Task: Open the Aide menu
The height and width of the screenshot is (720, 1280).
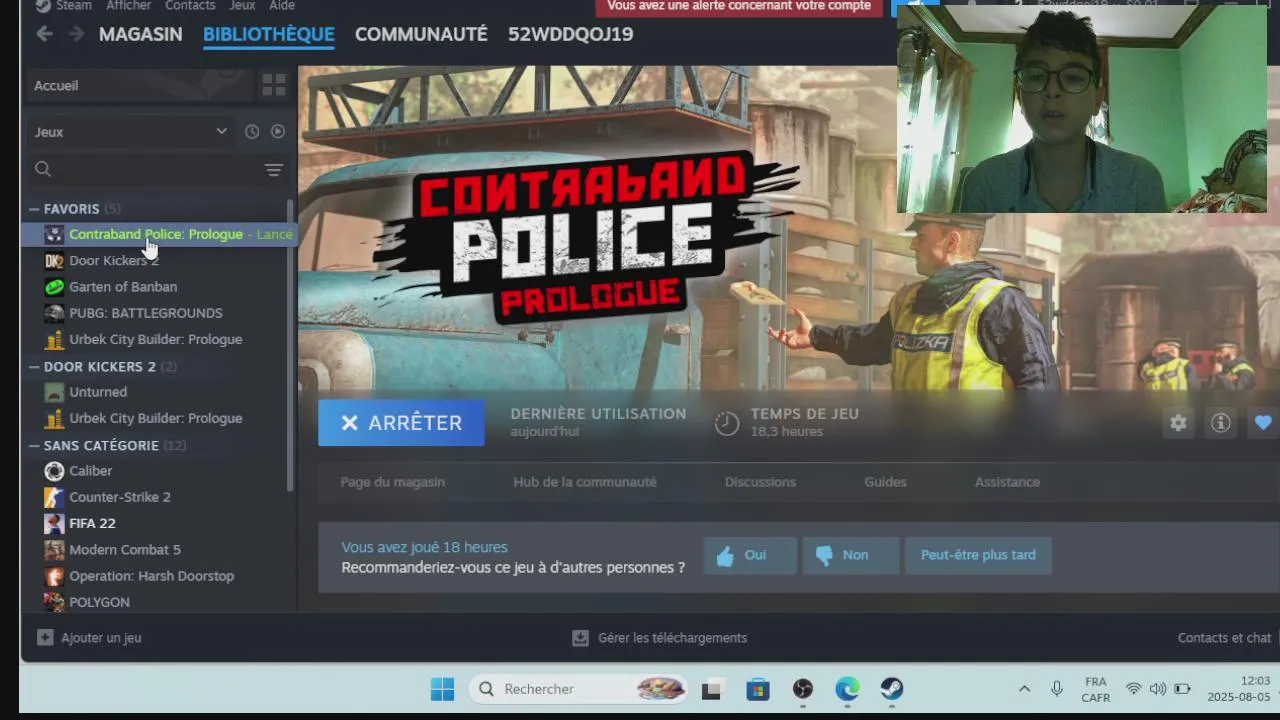Action: [x=282, y=5]
